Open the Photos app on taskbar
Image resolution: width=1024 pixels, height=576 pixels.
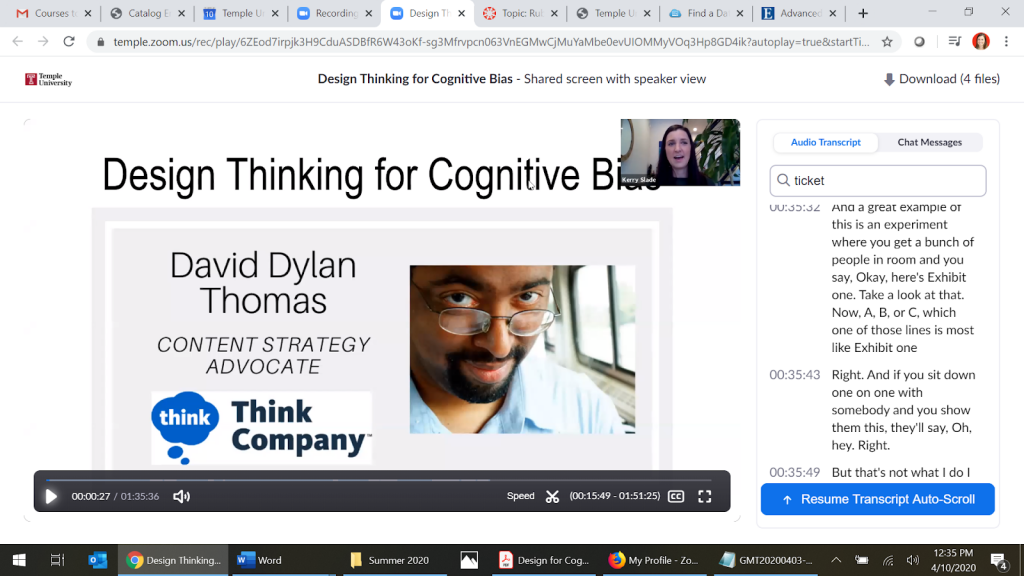pyautogui.click(x=469, y=560)
